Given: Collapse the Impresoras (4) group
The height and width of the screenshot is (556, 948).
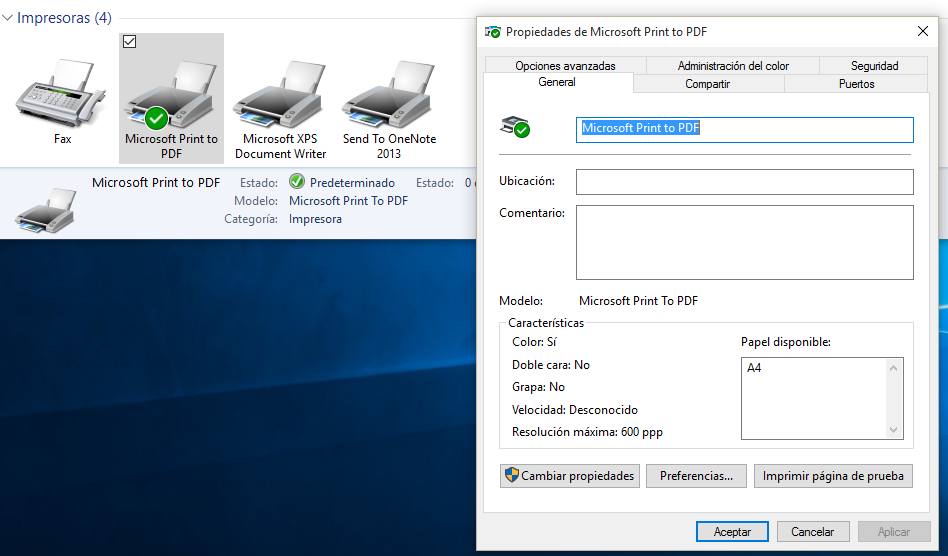Looking at the screenshot, I should tap(7, 18).
